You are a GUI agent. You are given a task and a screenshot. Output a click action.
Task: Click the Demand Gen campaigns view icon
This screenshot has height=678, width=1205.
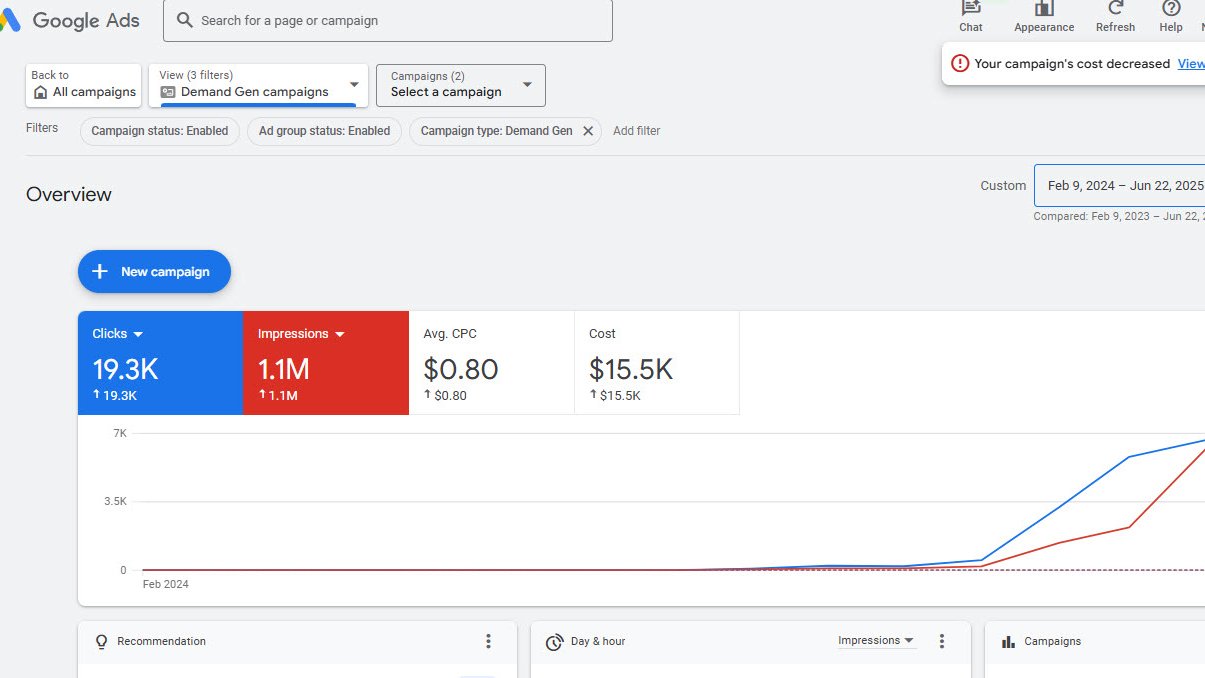point(168,92)
